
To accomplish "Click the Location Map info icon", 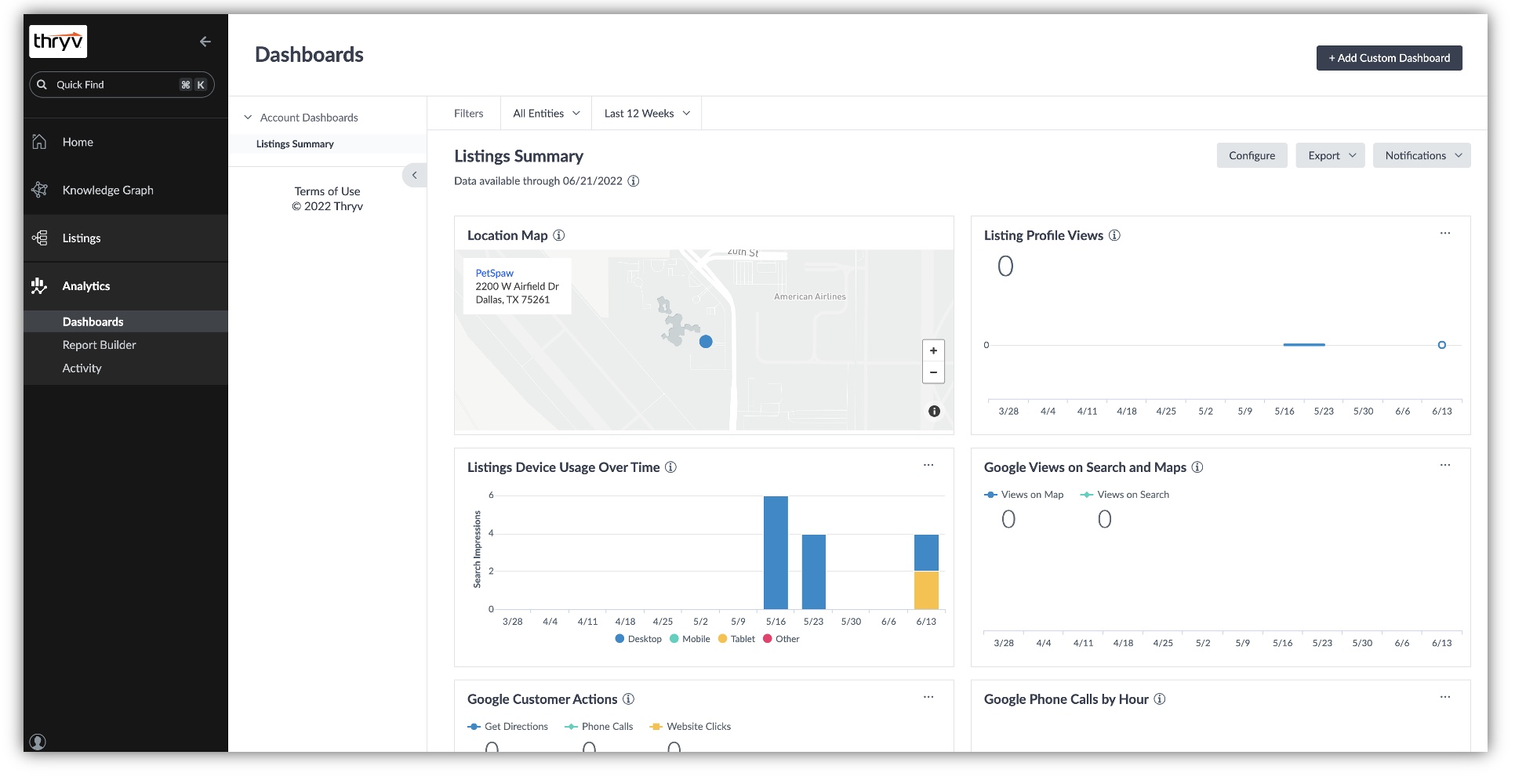I will click(x=559, y=235).
